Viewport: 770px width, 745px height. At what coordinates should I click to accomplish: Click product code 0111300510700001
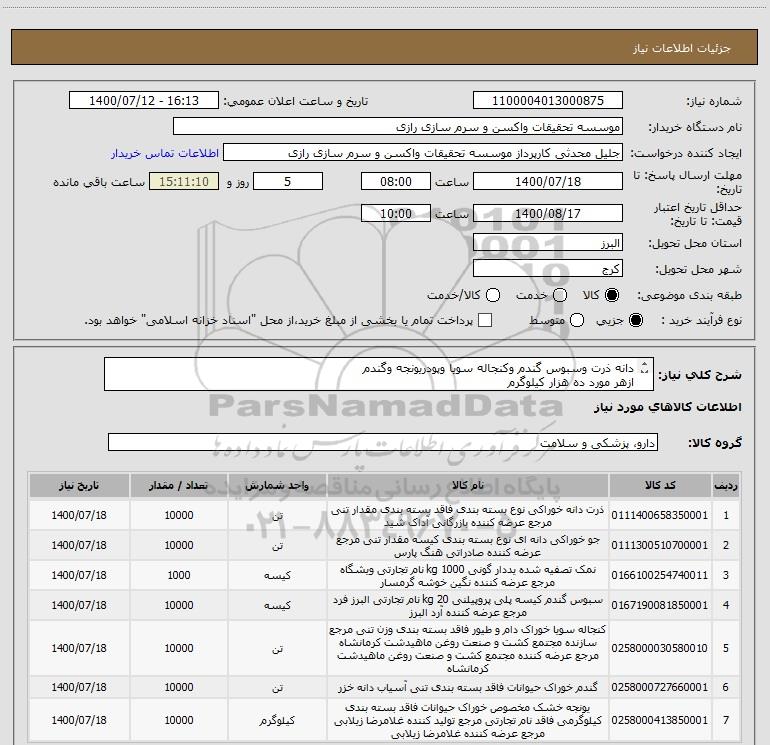(x=660, y=545)
